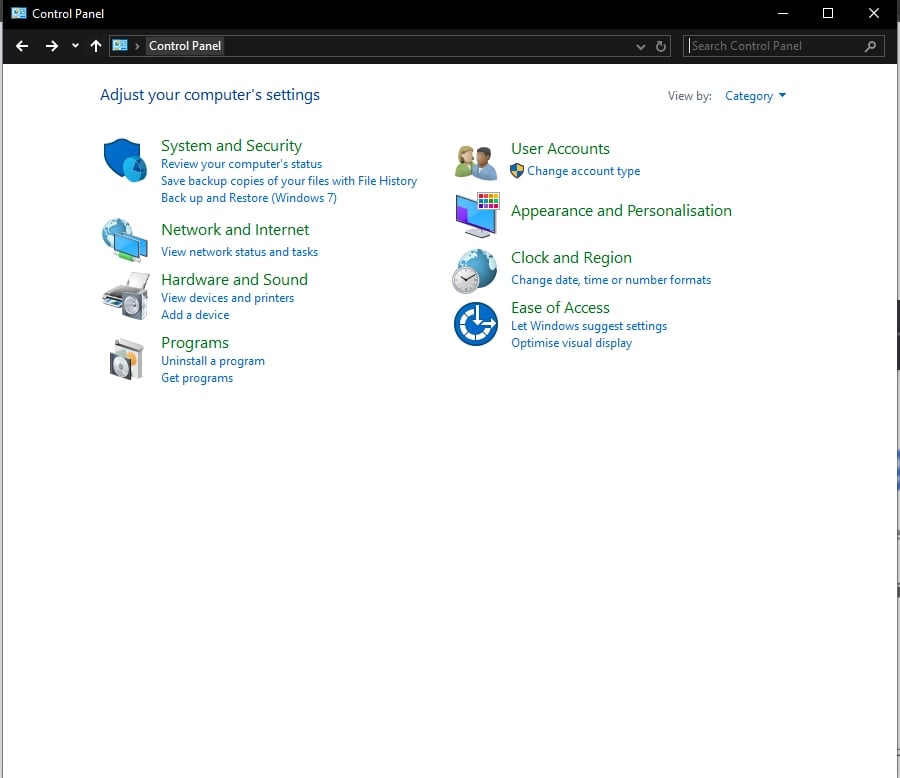The width and height of the screenshot is (900, 778).
Task: Change date, time or number formats
Action: tap(611, 280)
